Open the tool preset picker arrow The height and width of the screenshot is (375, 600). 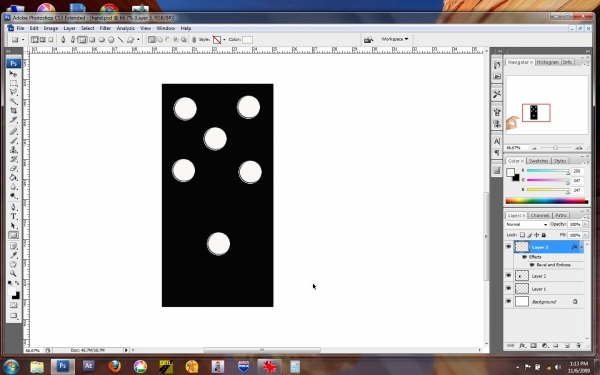23,39
